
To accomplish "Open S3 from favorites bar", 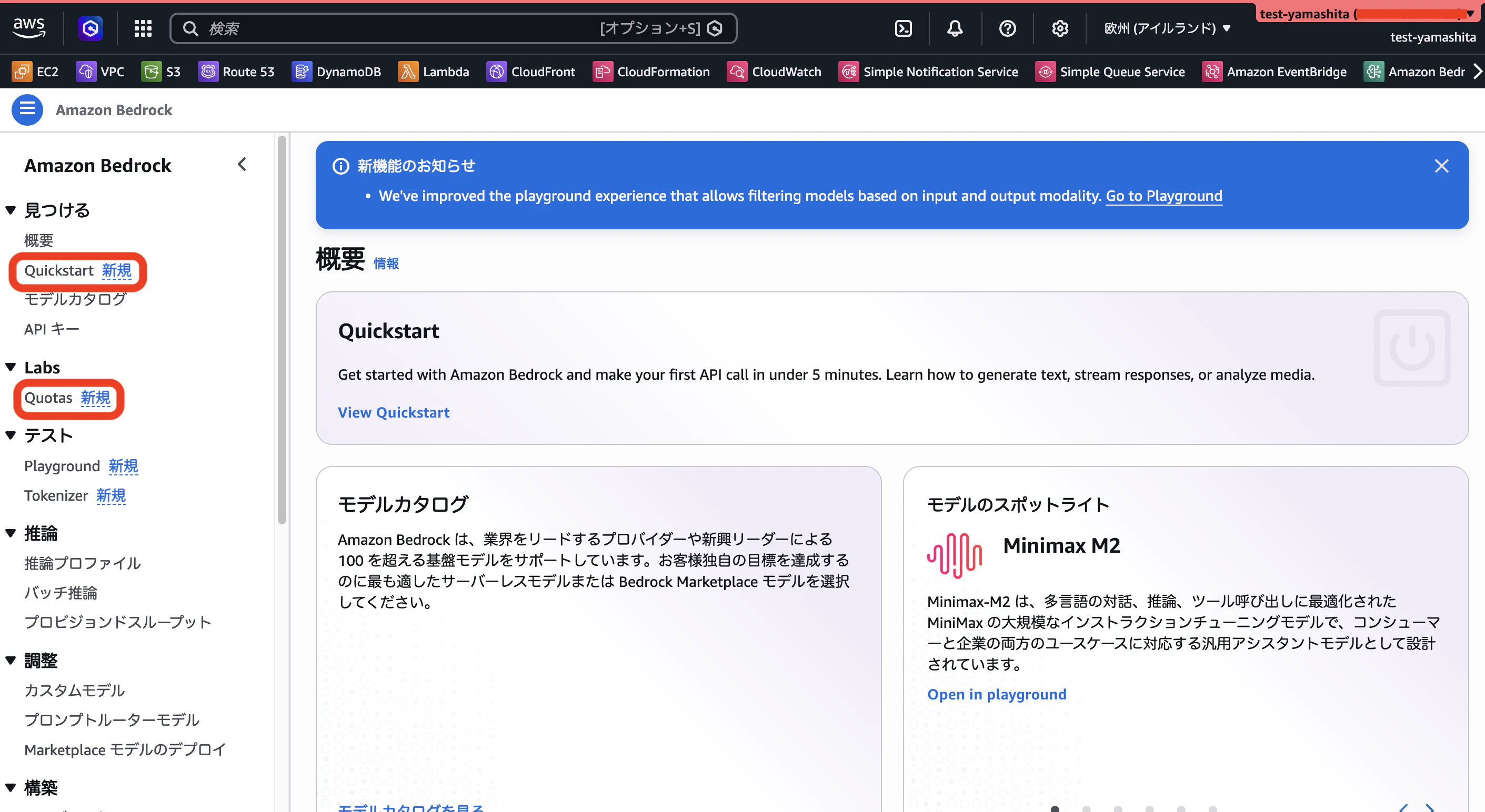I will point(161,72).
